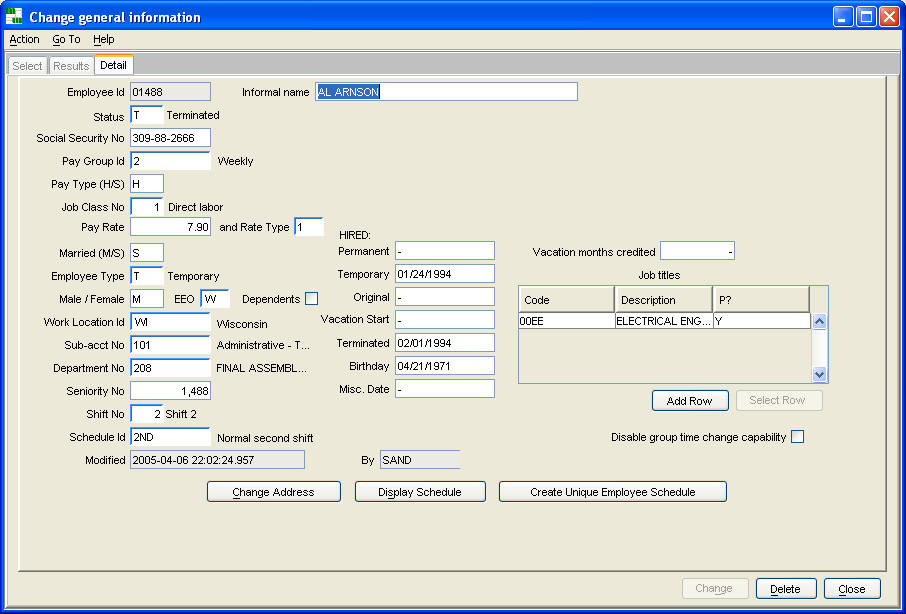Click the Terminated date field
The width and height of the screenshot is (906, 614).
445,342
